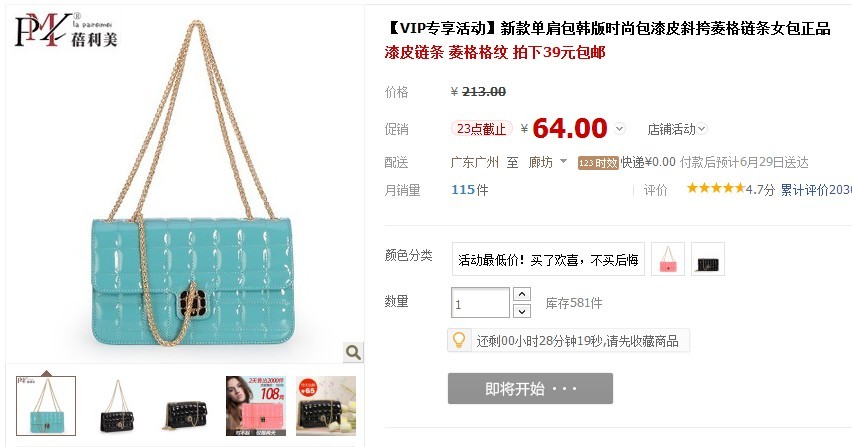Select the pink bag color option
Image resolution: width=852 pixels, height=447 pixels.
[x=667, y=259]
